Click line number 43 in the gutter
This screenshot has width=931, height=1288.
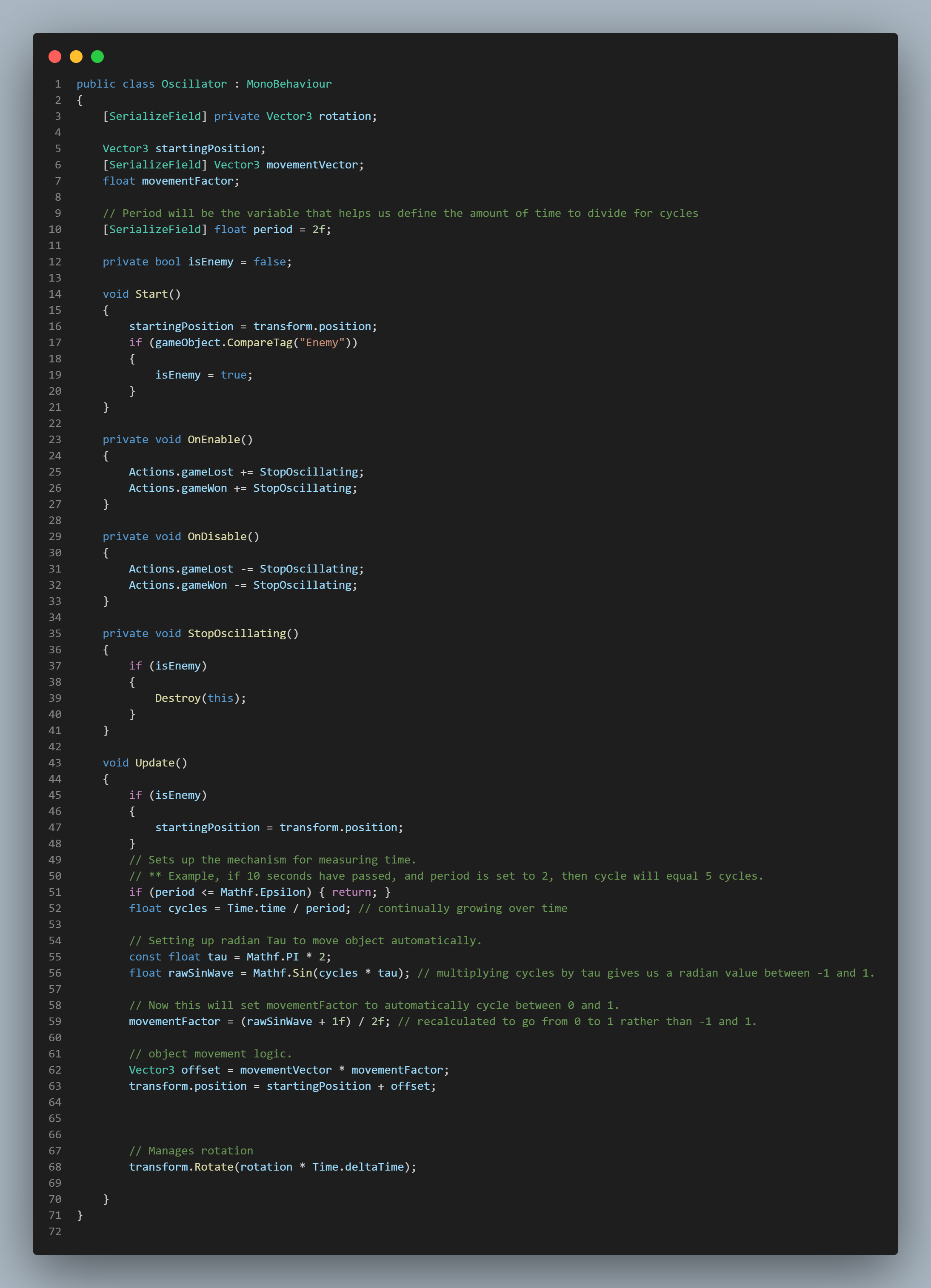[x=55, y=763]
